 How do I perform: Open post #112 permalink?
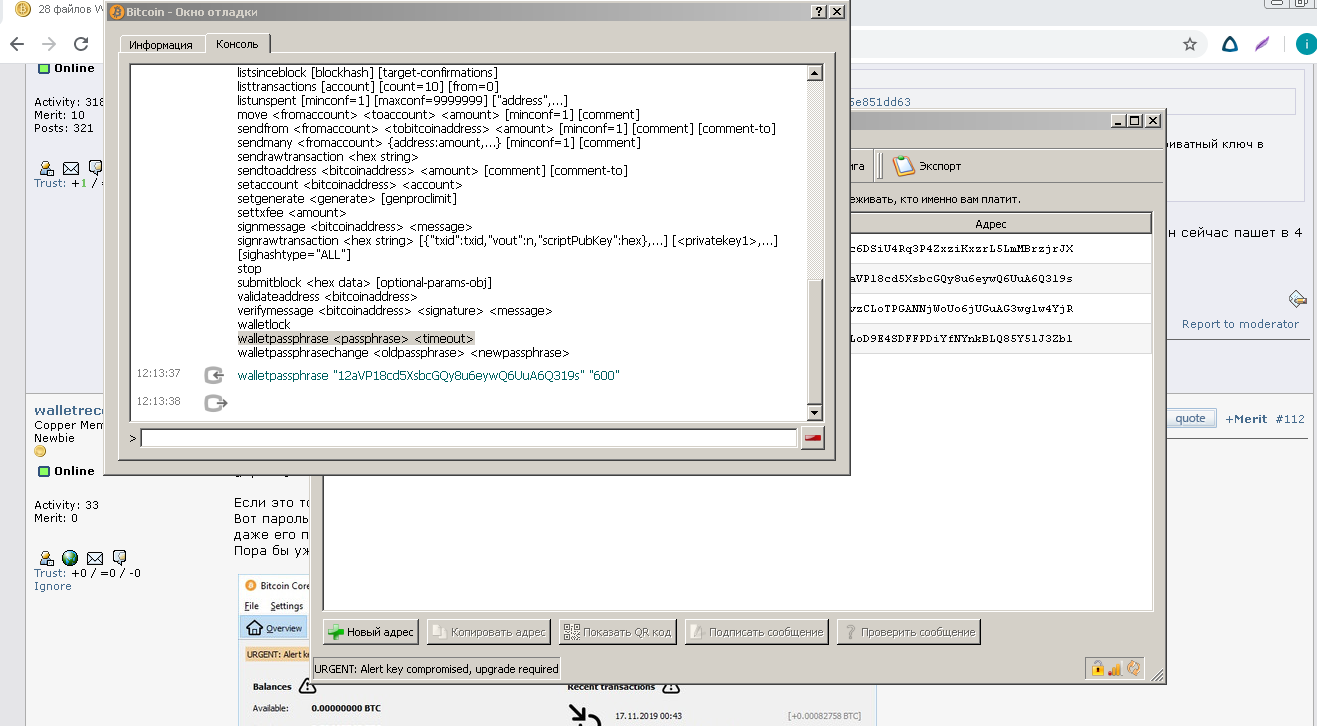pos(1290,419)
